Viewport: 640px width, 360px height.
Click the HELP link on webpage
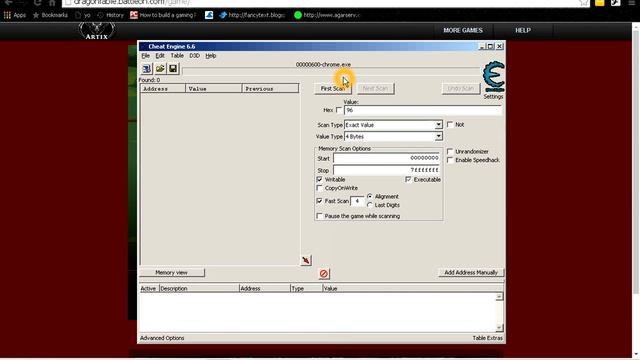tap(523, 31)
